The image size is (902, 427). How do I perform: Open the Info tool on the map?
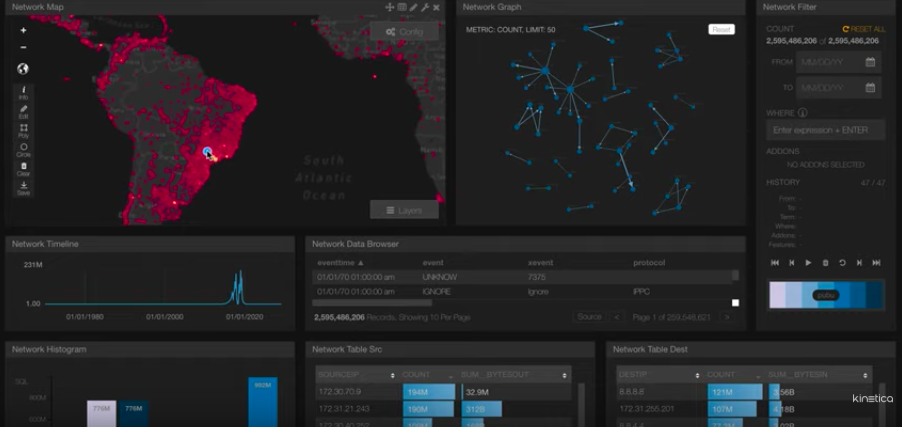tap(23, 92)
